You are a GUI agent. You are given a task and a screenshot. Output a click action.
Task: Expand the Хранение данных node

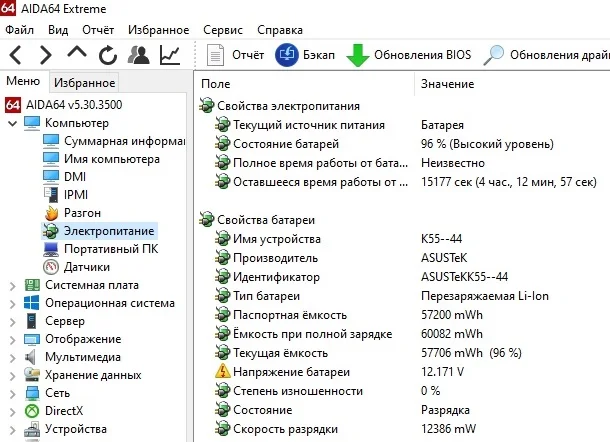point(12,375)
